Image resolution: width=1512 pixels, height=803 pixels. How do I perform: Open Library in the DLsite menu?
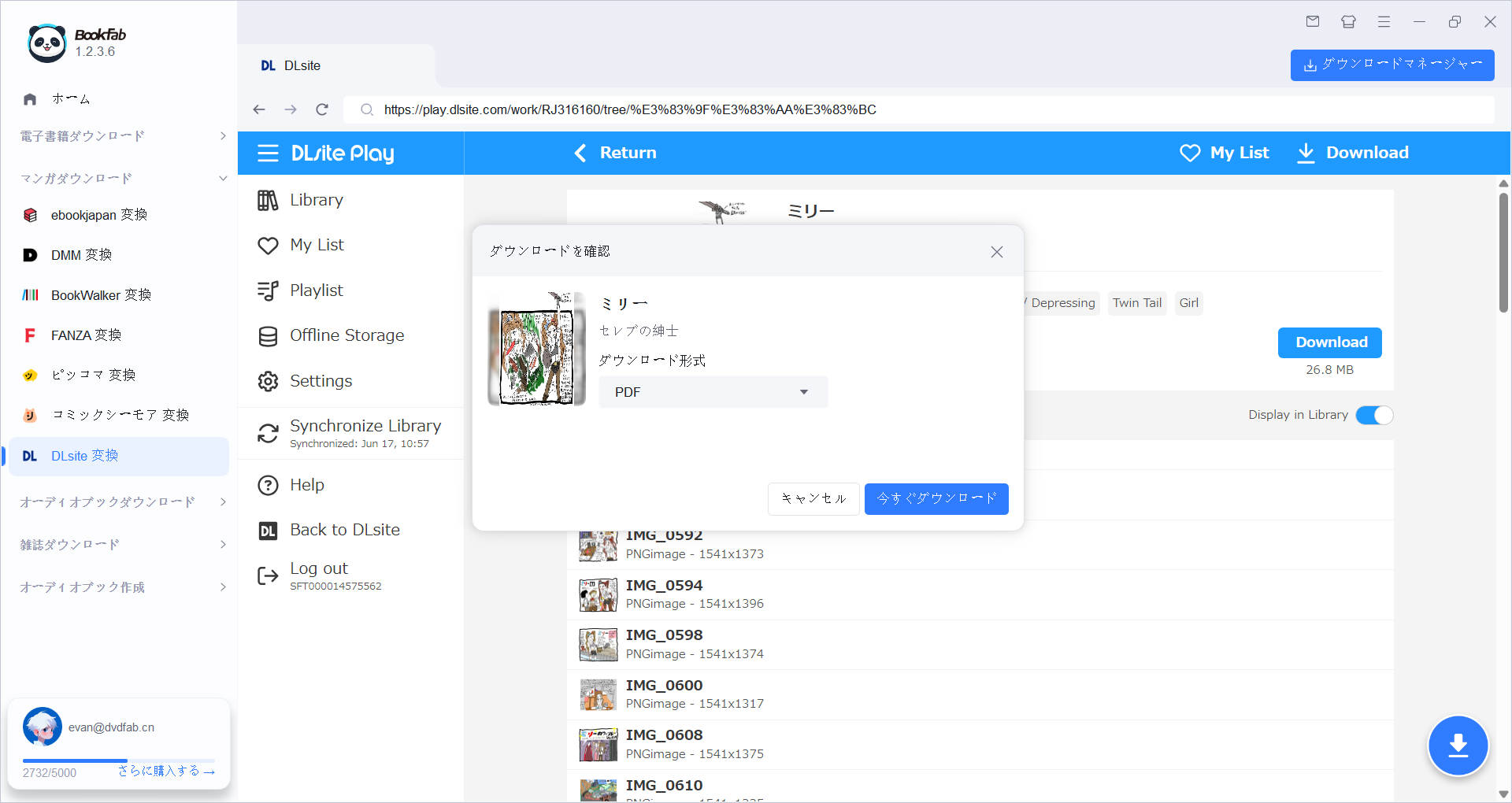pyautogui.click(x=350, y=200)
